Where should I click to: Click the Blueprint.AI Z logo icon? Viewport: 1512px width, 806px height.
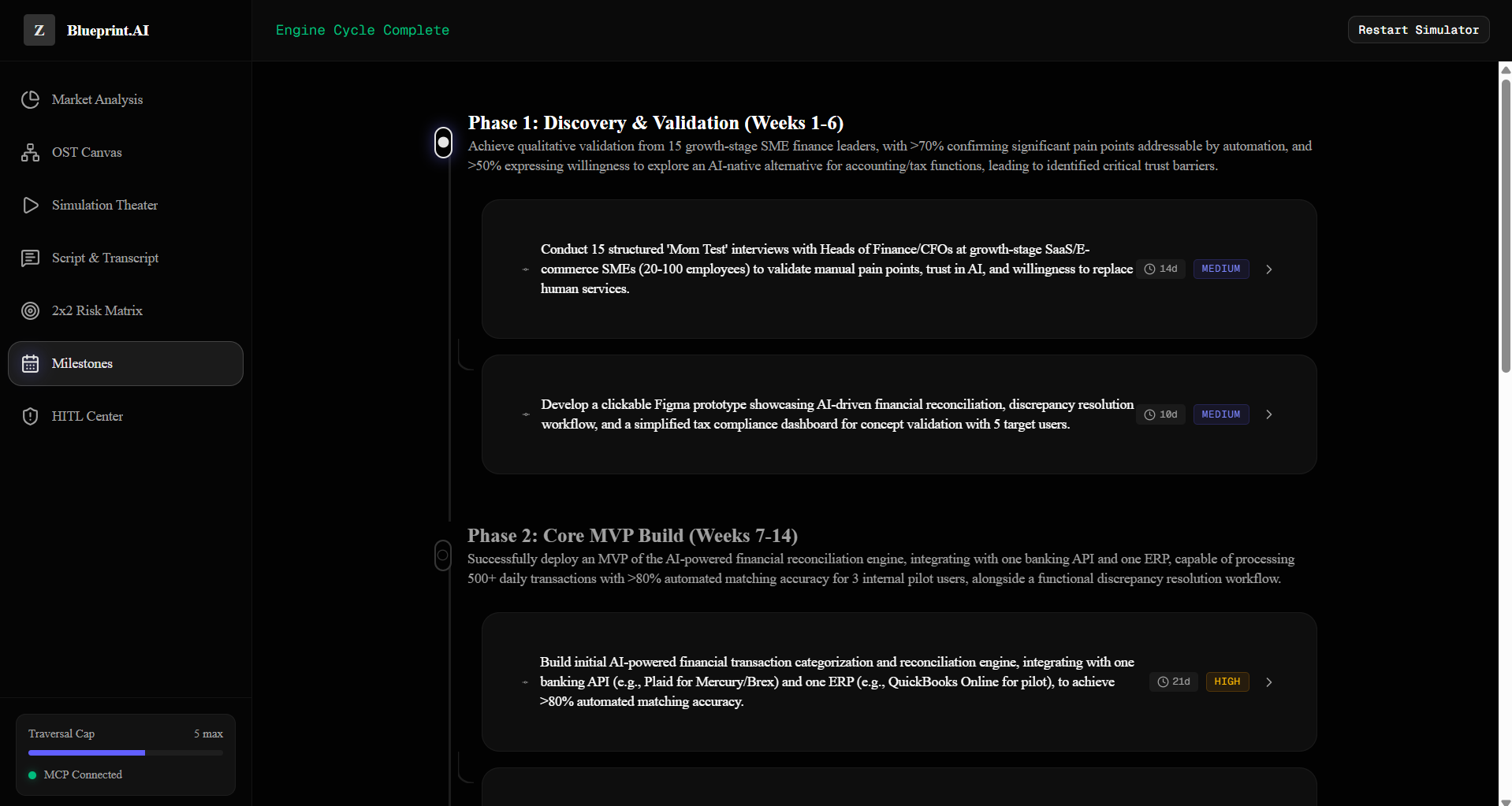coord(39,30)
